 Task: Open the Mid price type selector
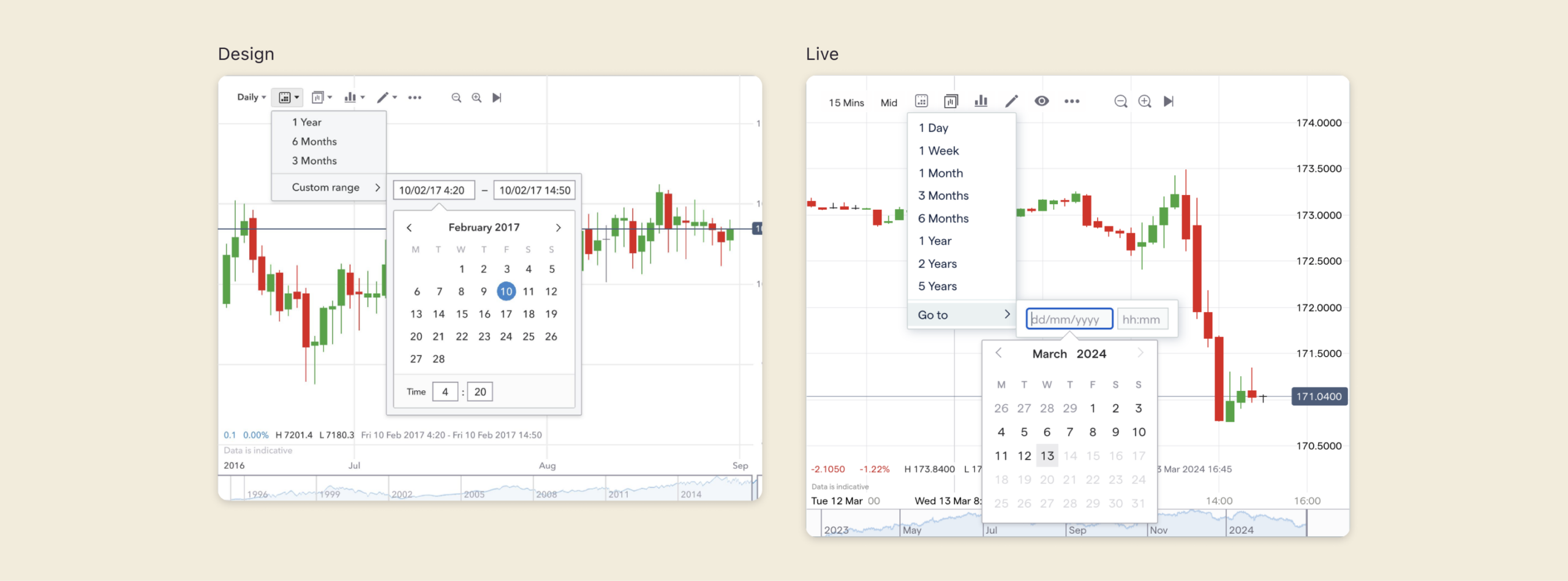[889, 102]
